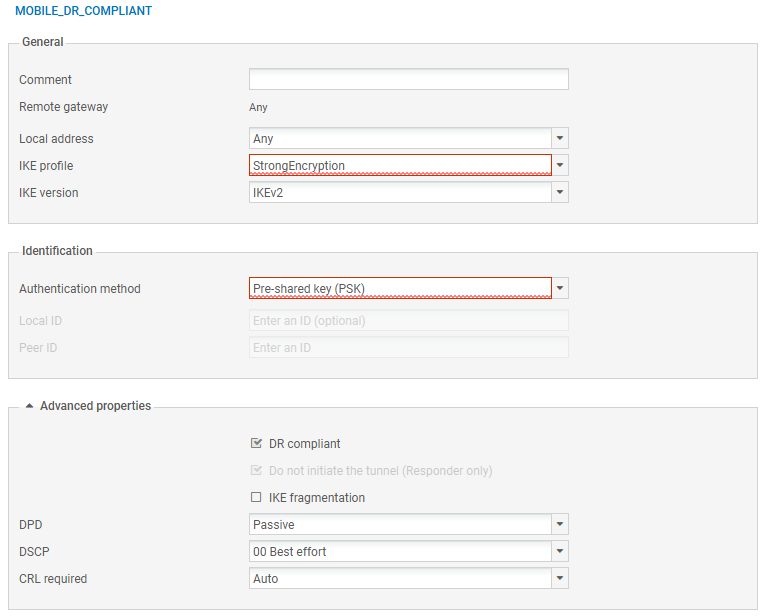761x616 pixels.
Task: Click the Comment text field
Action: pyautogui.click(x=408, y=80)
